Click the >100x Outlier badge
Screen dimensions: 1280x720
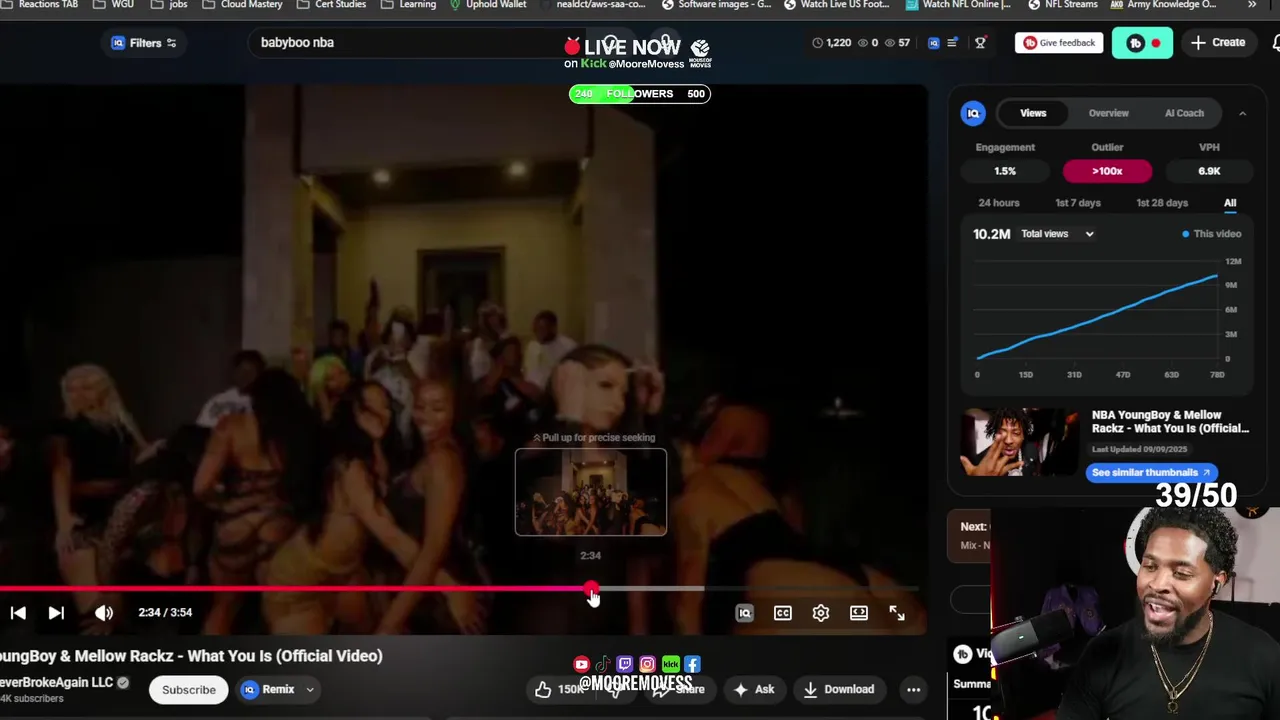[1107, 171]
